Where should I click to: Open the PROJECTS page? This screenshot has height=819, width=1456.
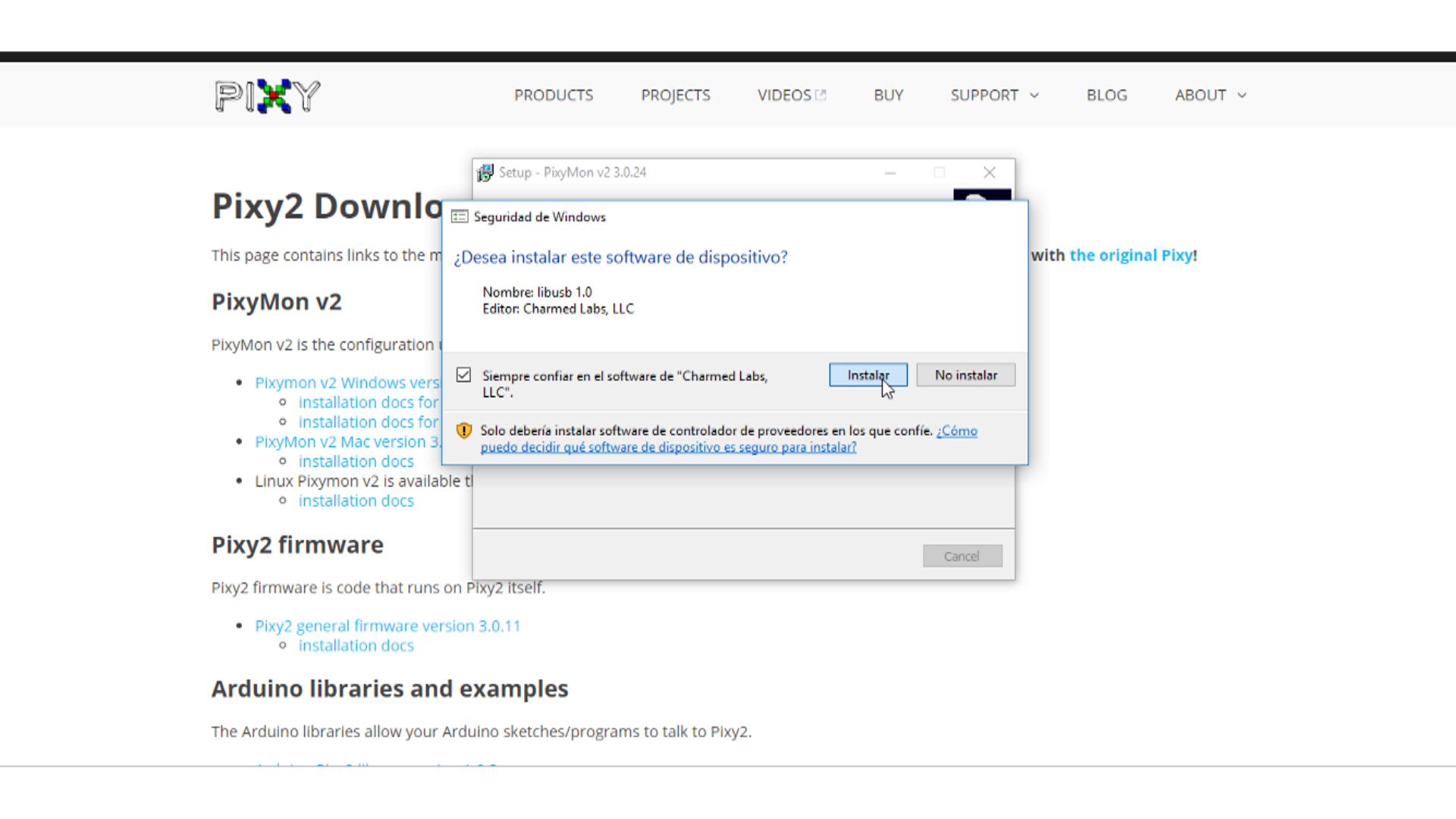(x=675, y=96)
